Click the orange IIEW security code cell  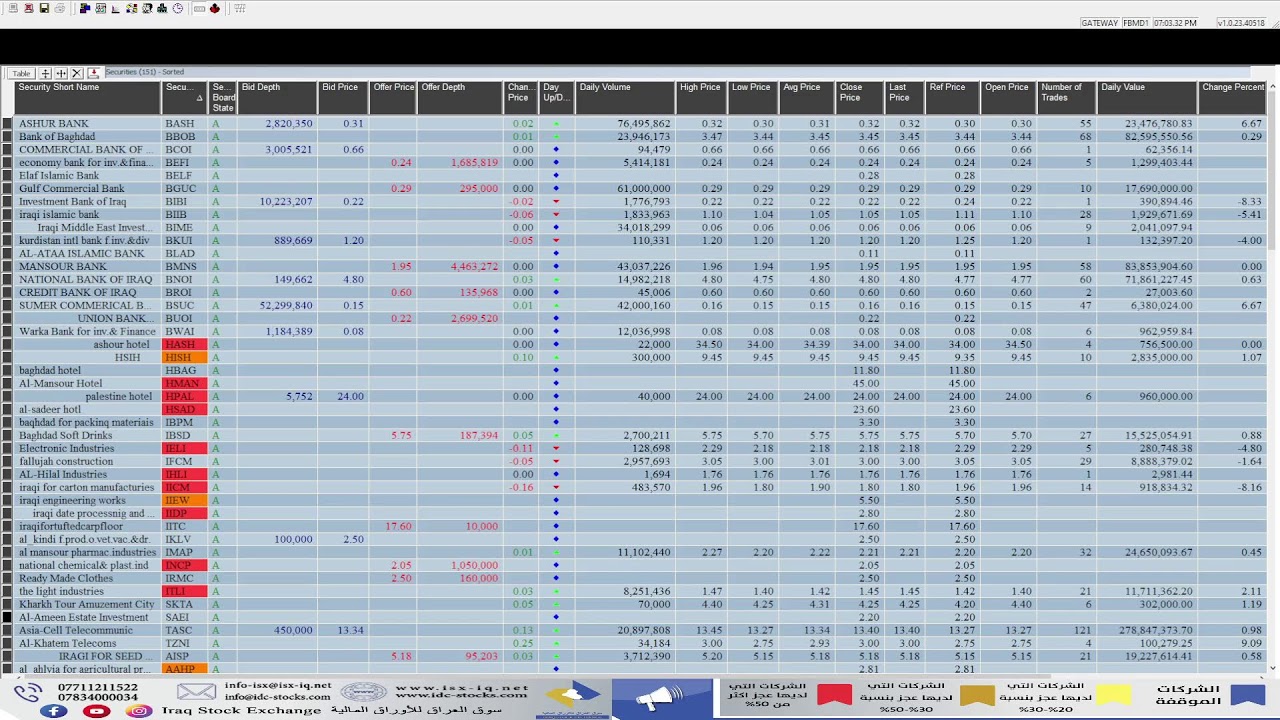click(x=185, y=501)
